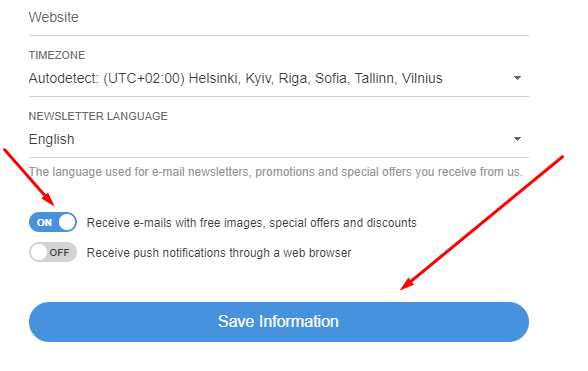
Task: Click the white knob of the OFF switch
Action: tap(39, 252)
